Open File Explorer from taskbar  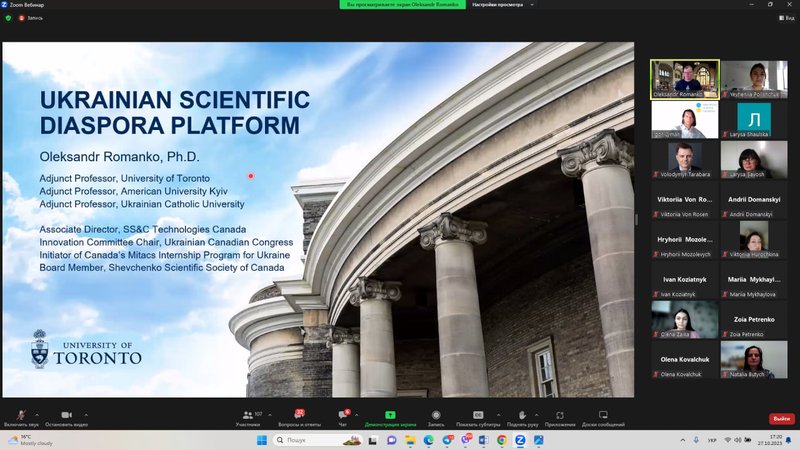410,440
